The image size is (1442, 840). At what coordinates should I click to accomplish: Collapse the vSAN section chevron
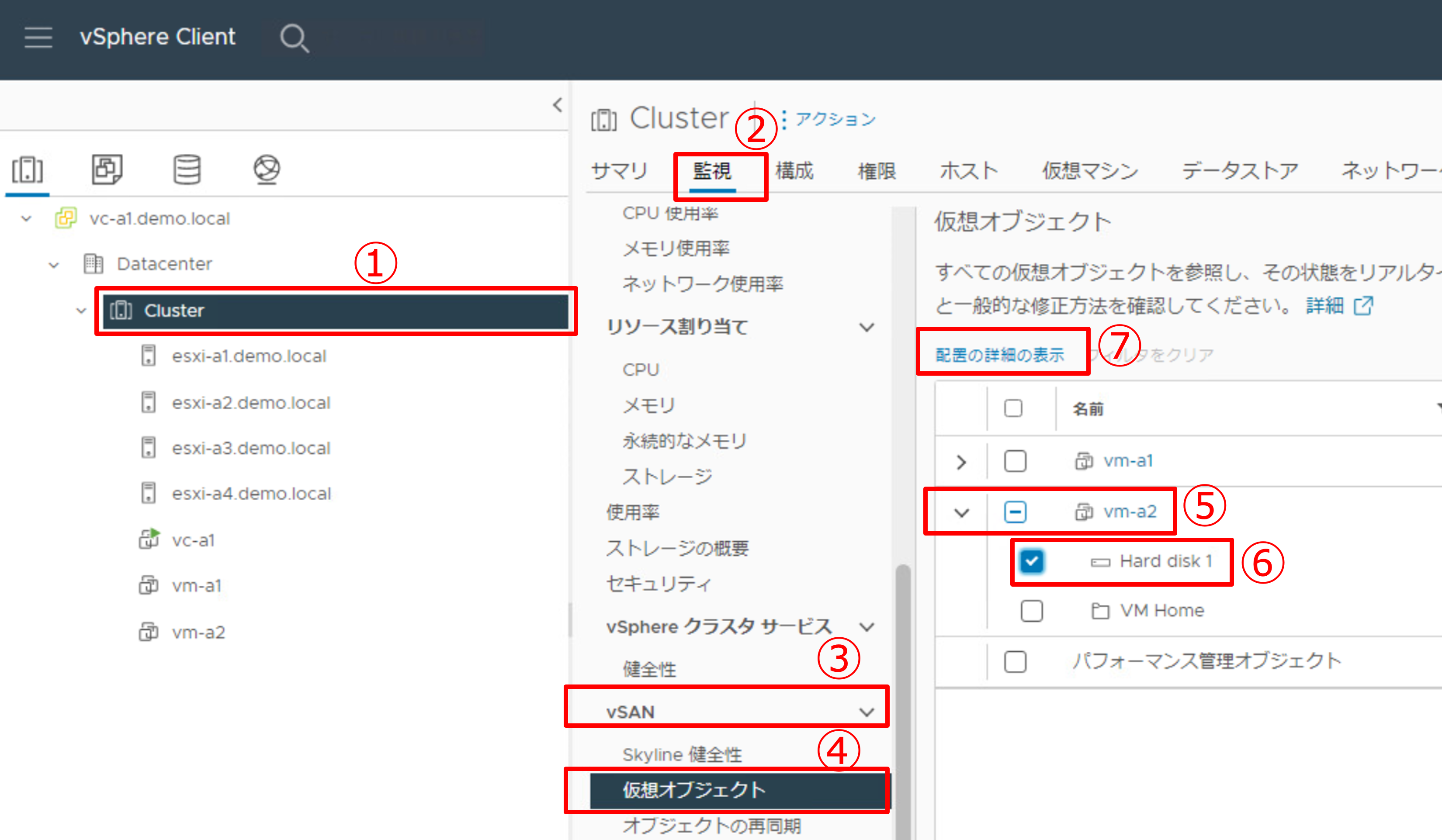point(867,712)
